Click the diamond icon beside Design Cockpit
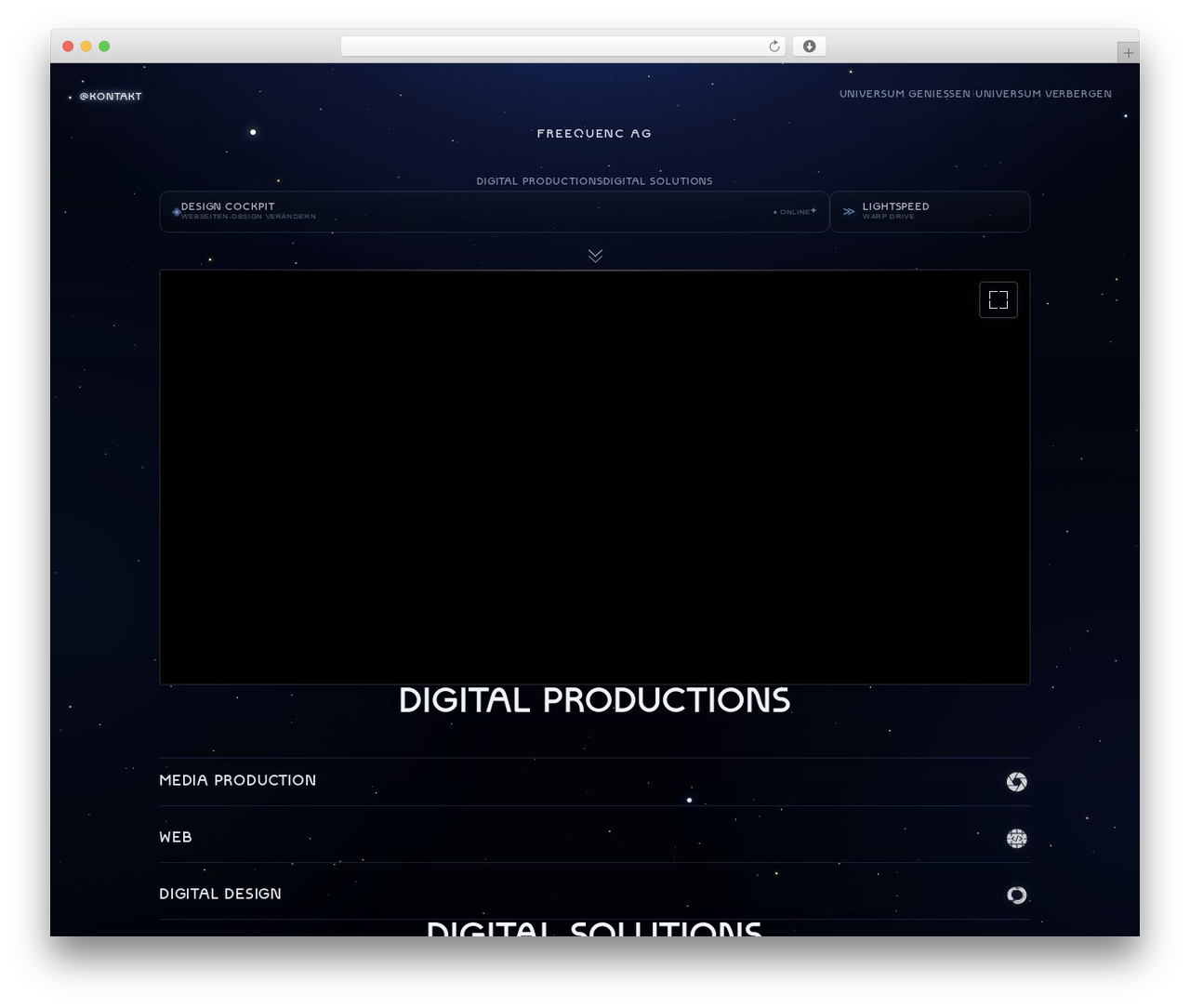 pyautogui.click(x=177, y=211)
